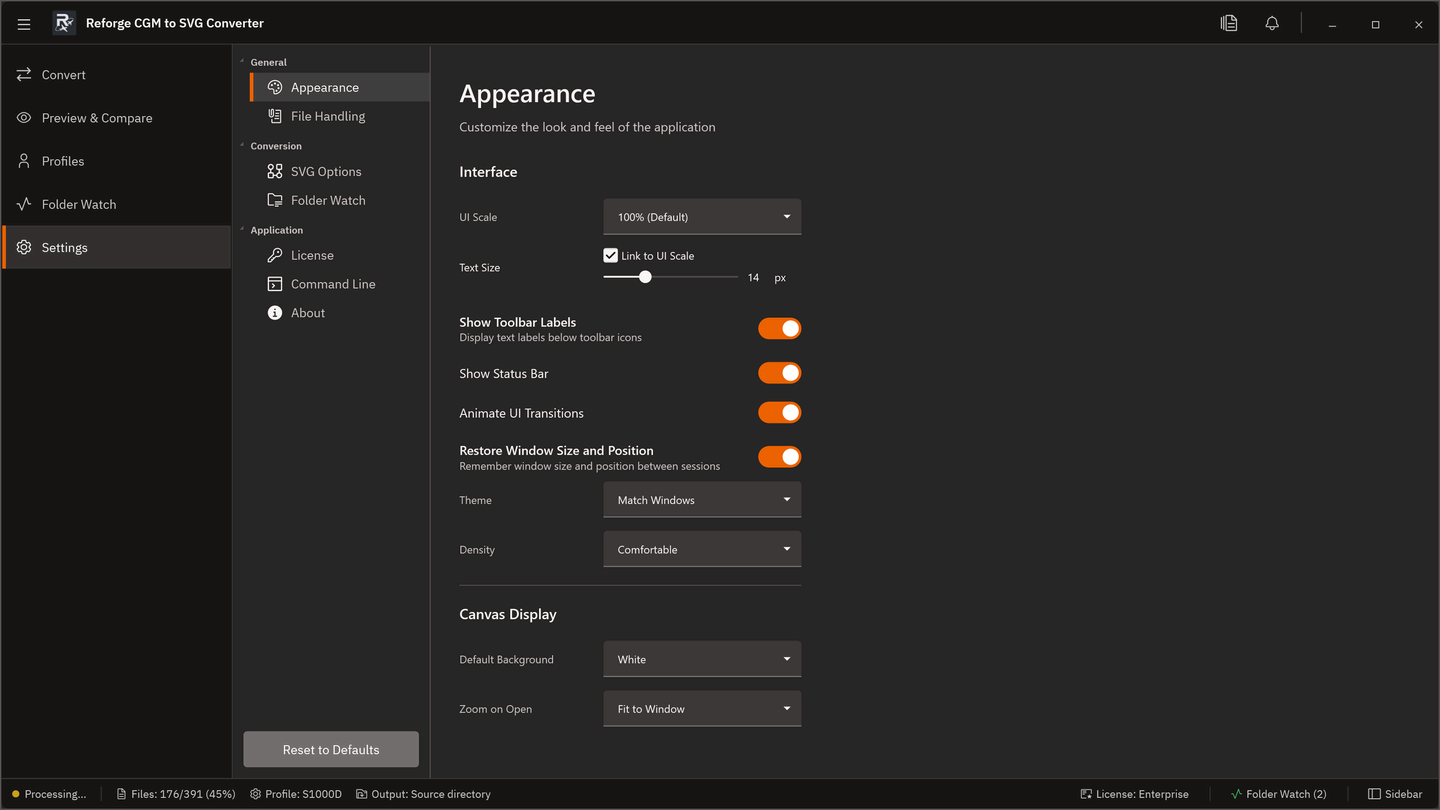Click the Text Size slider handle
The width and height of the screenshot is (1440, 810).
pos(645,277)
